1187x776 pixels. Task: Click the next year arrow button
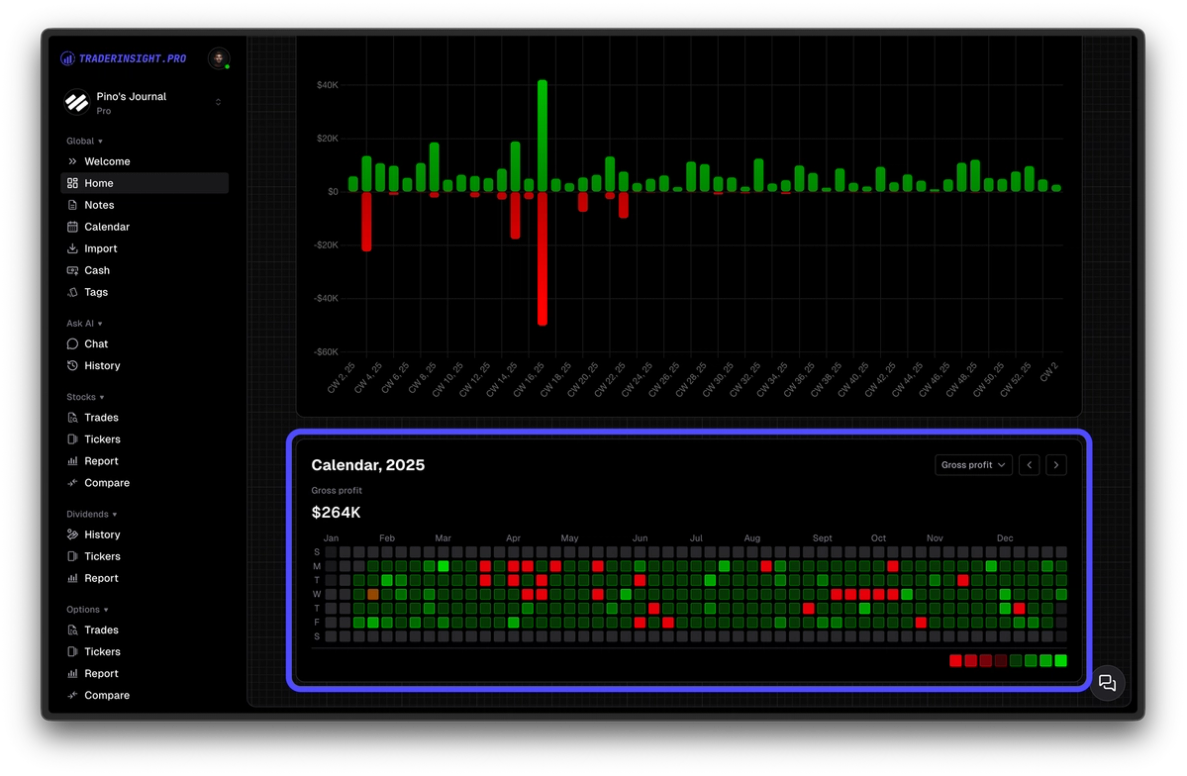[1055, 464]
